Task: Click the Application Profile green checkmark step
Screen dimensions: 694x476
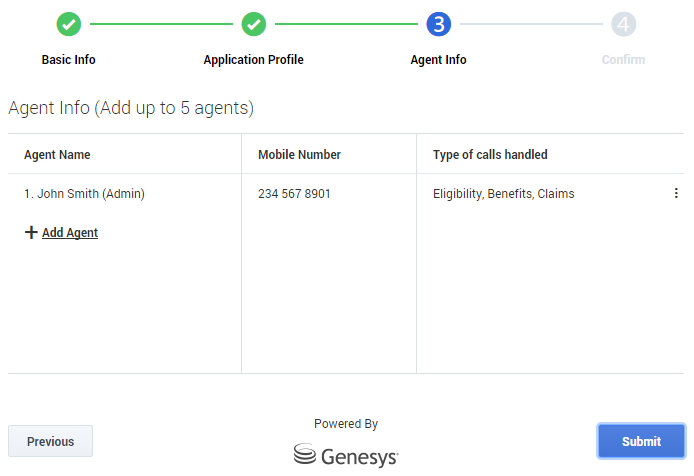Action: 254,24
